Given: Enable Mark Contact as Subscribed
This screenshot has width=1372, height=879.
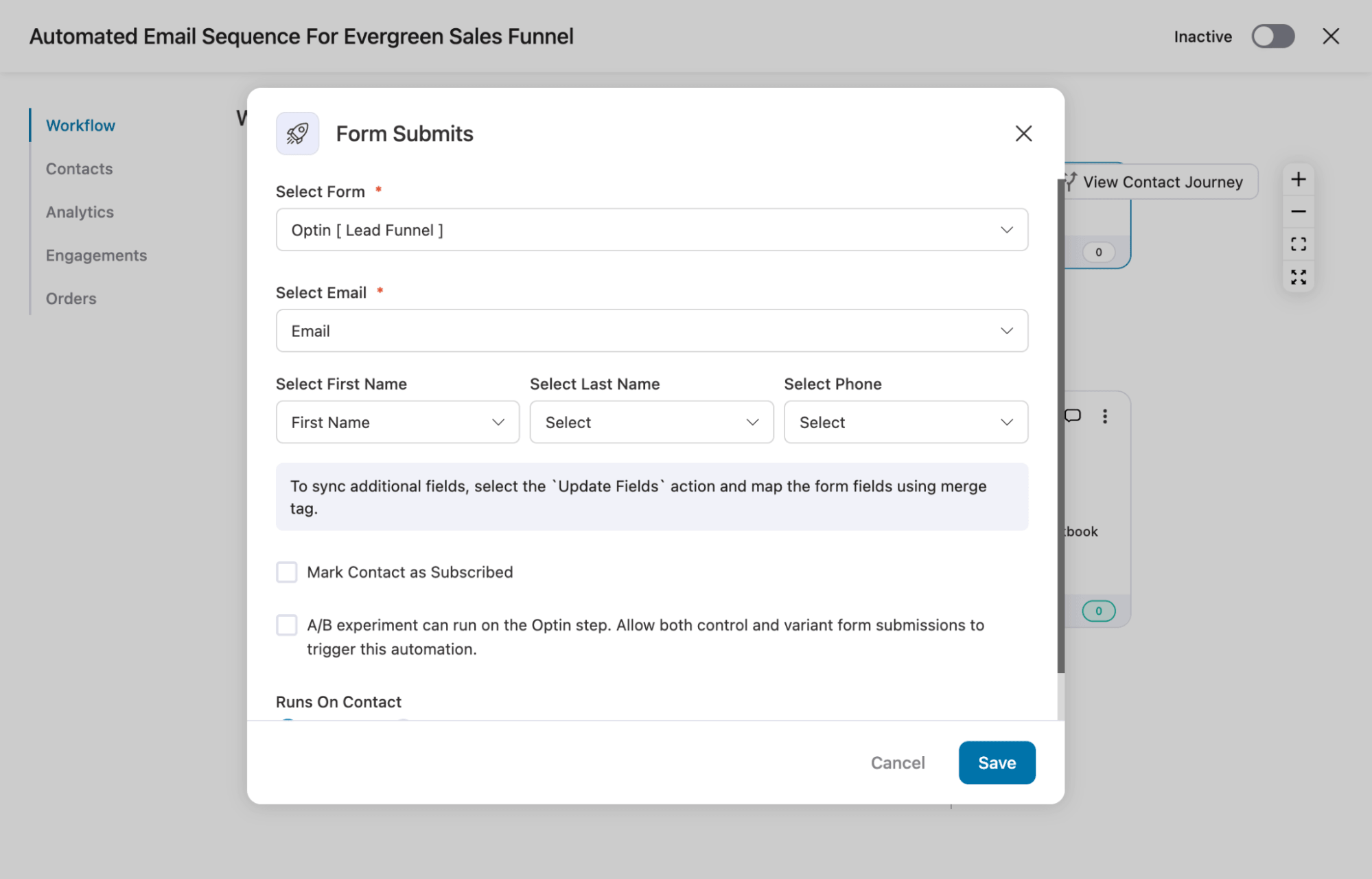Looking at the screenshot, I should tap(286, 572).
